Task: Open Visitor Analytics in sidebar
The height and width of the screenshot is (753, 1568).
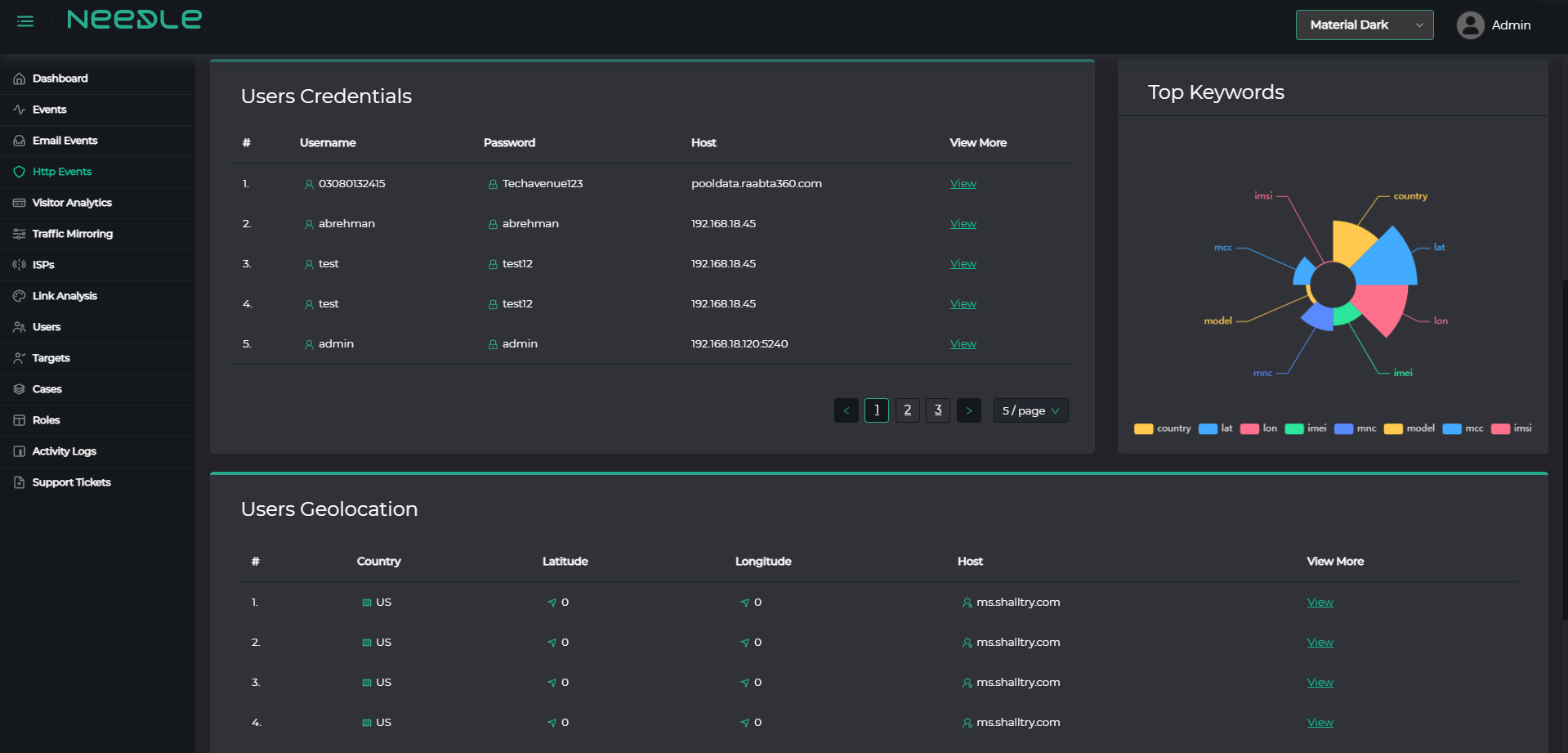Action: [72, 203]
